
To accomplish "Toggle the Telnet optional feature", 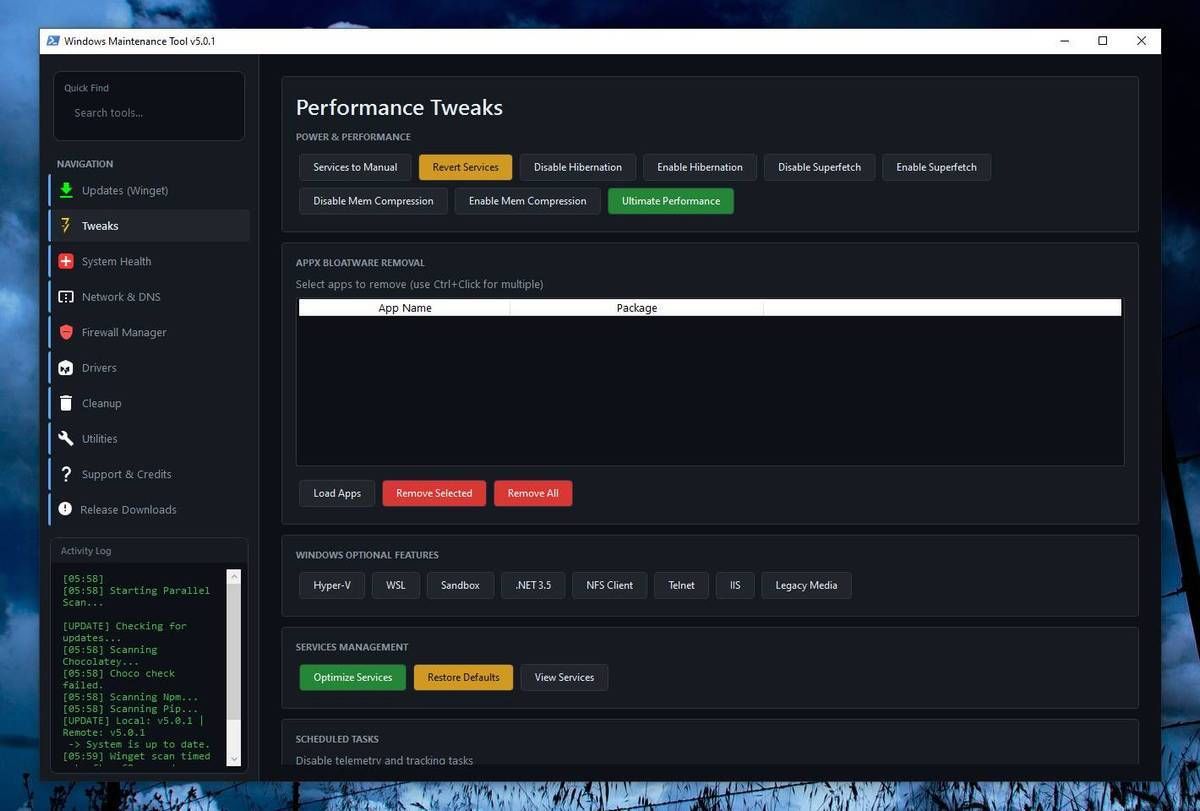I will coord(681,585).
